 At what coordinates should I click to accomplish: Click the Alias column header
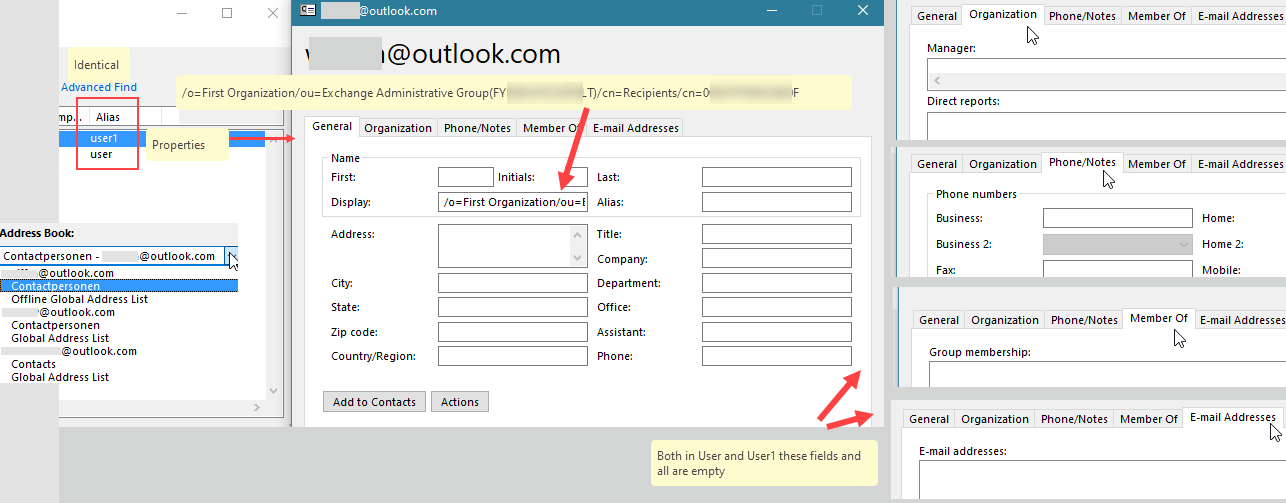pos(108,117)
